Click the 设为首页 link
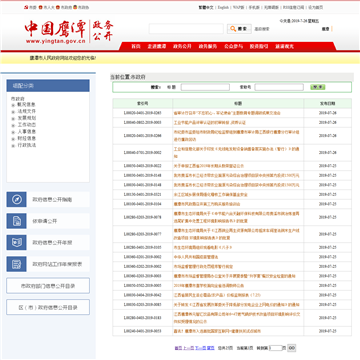This screenshot has width=360, height=360. pyautogui.click(x=316, y=7)
